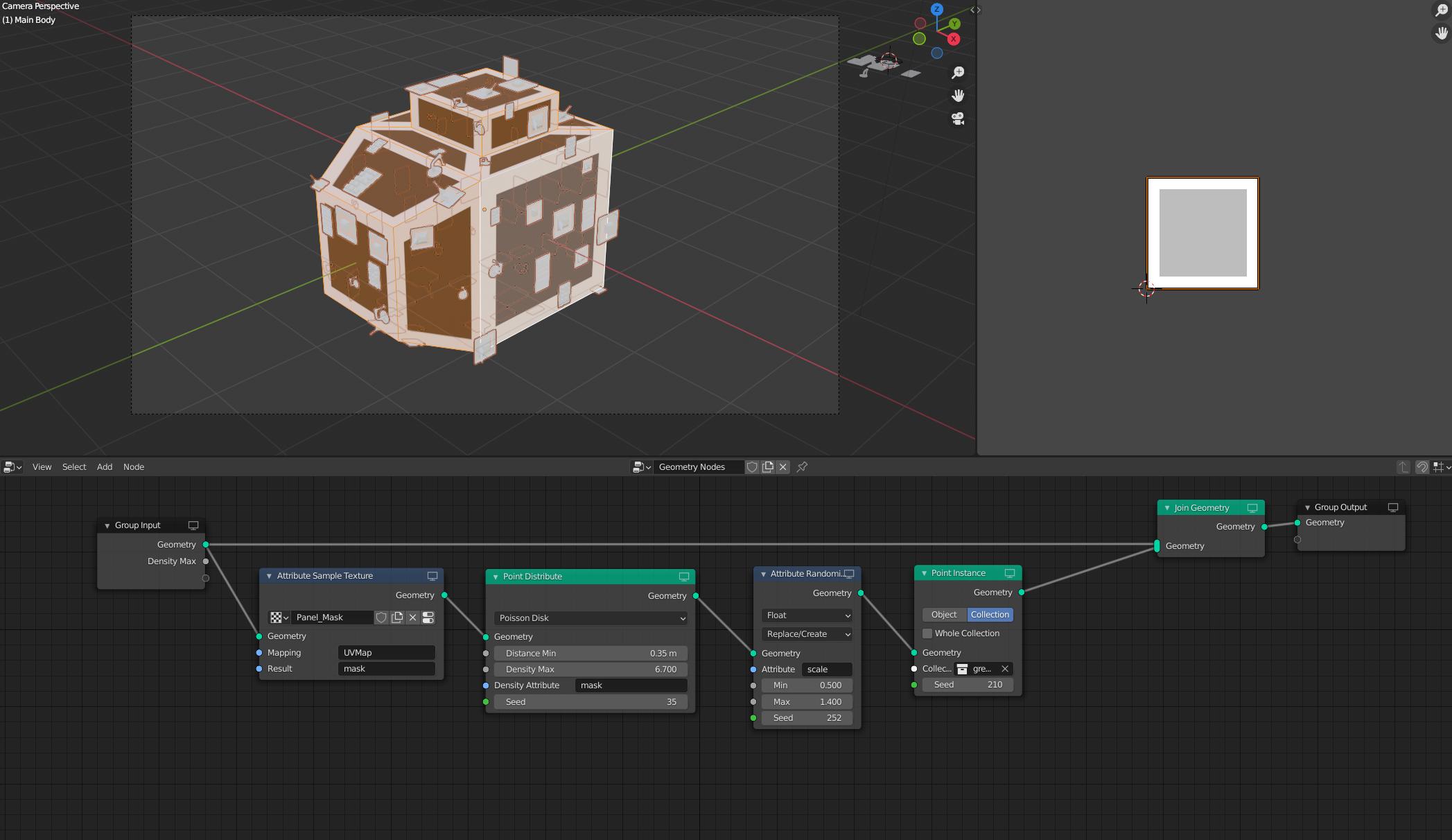
Task: Click the Z axis gizmo in 3D viewport
Action: (936, 9)
